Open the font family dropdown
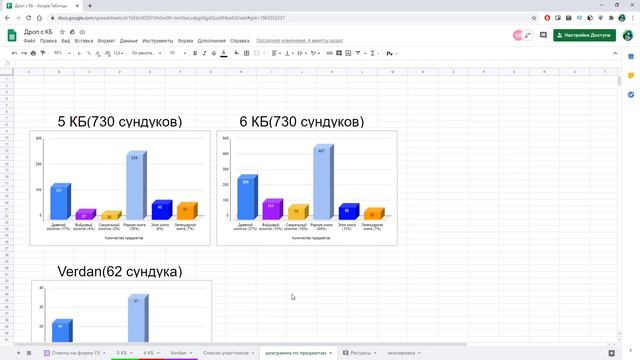The height and width of the screenshot is (360, 640). pos(146,53)
